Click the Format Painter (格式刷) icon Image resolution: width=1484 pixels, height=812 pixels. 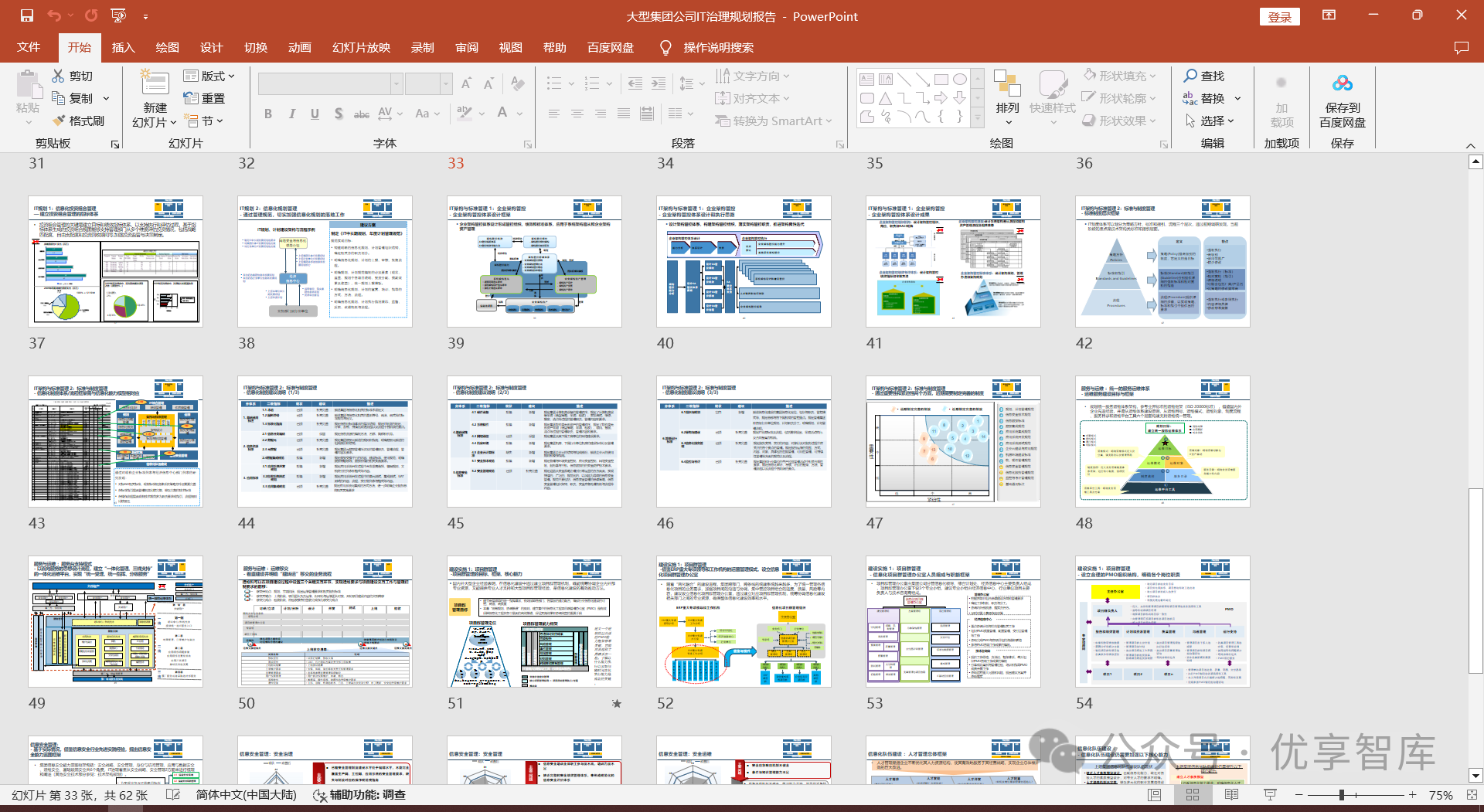pos(58,121)
